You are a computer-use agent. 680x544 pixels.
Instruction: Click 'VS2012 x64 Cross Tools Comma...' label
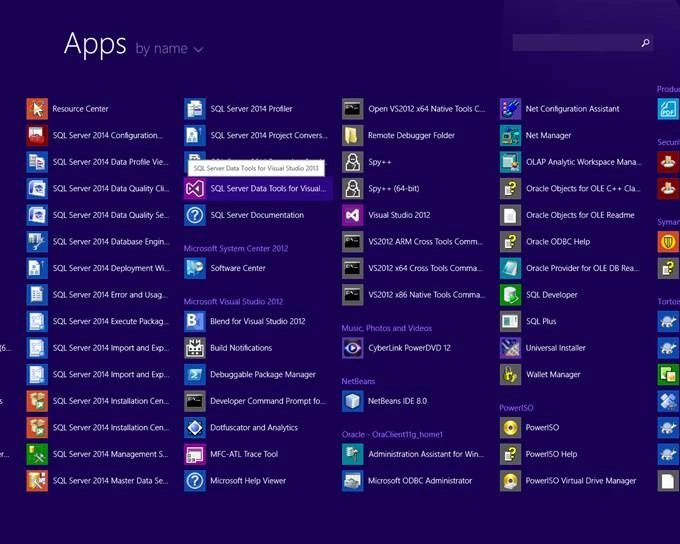click(425, 268)
